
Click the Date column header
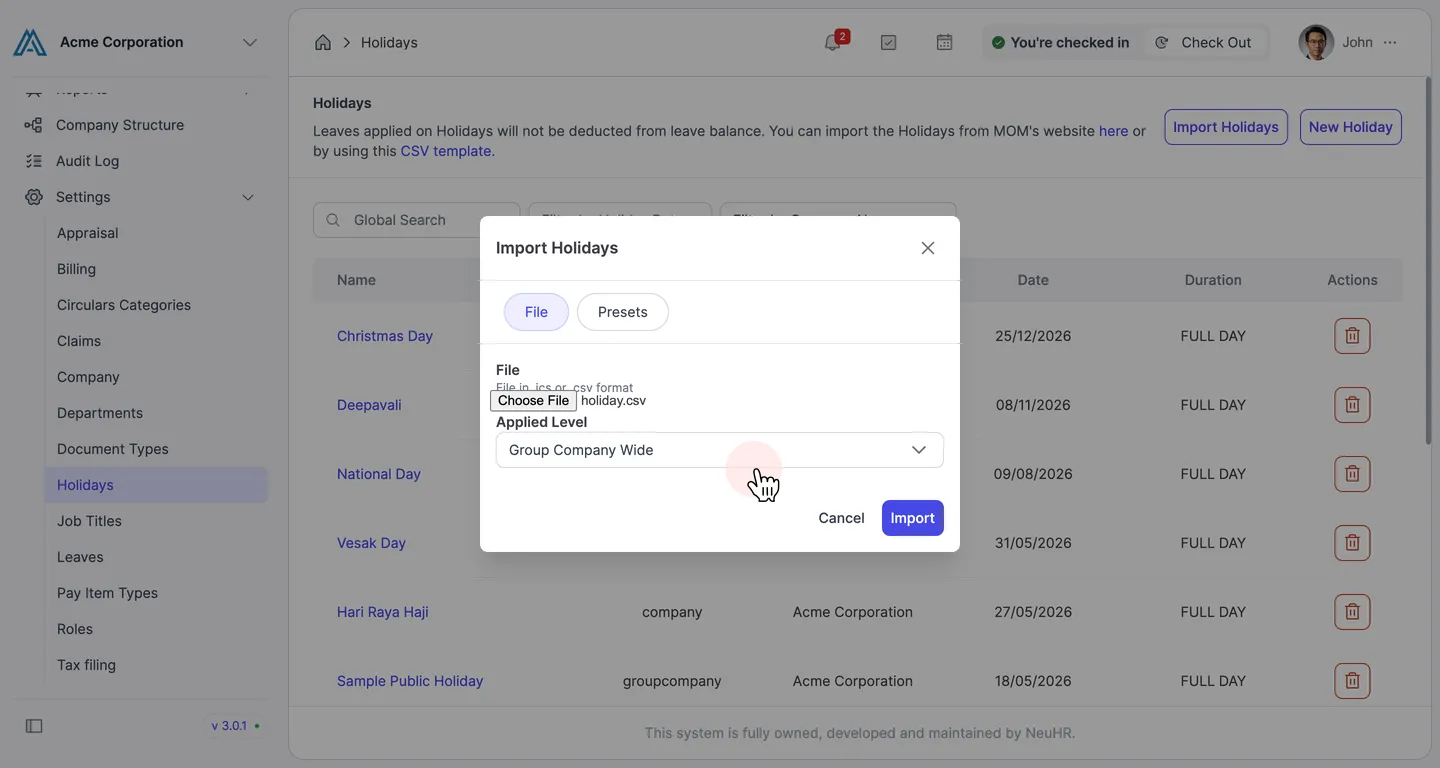click(1033, 280)
